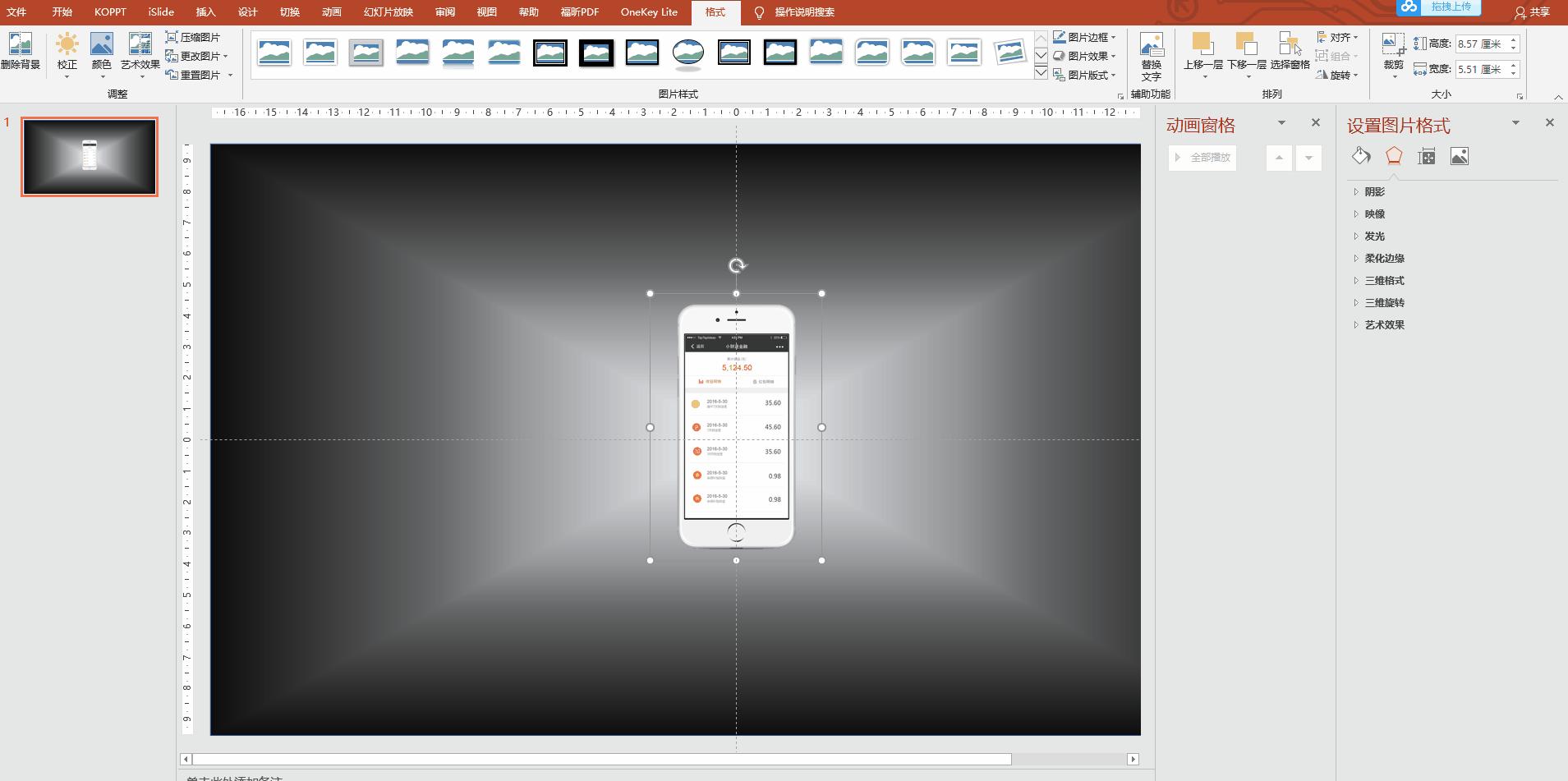This screenshot has width=1568, height=781.
Task: Switch to the Insert (插入) tab
Action: [x=205, y=11]
